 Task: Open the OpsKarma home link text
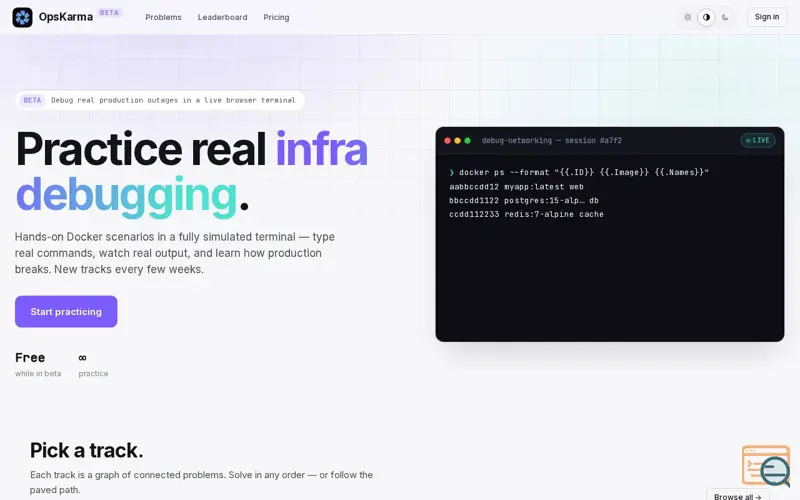click(x=66, y=17)
